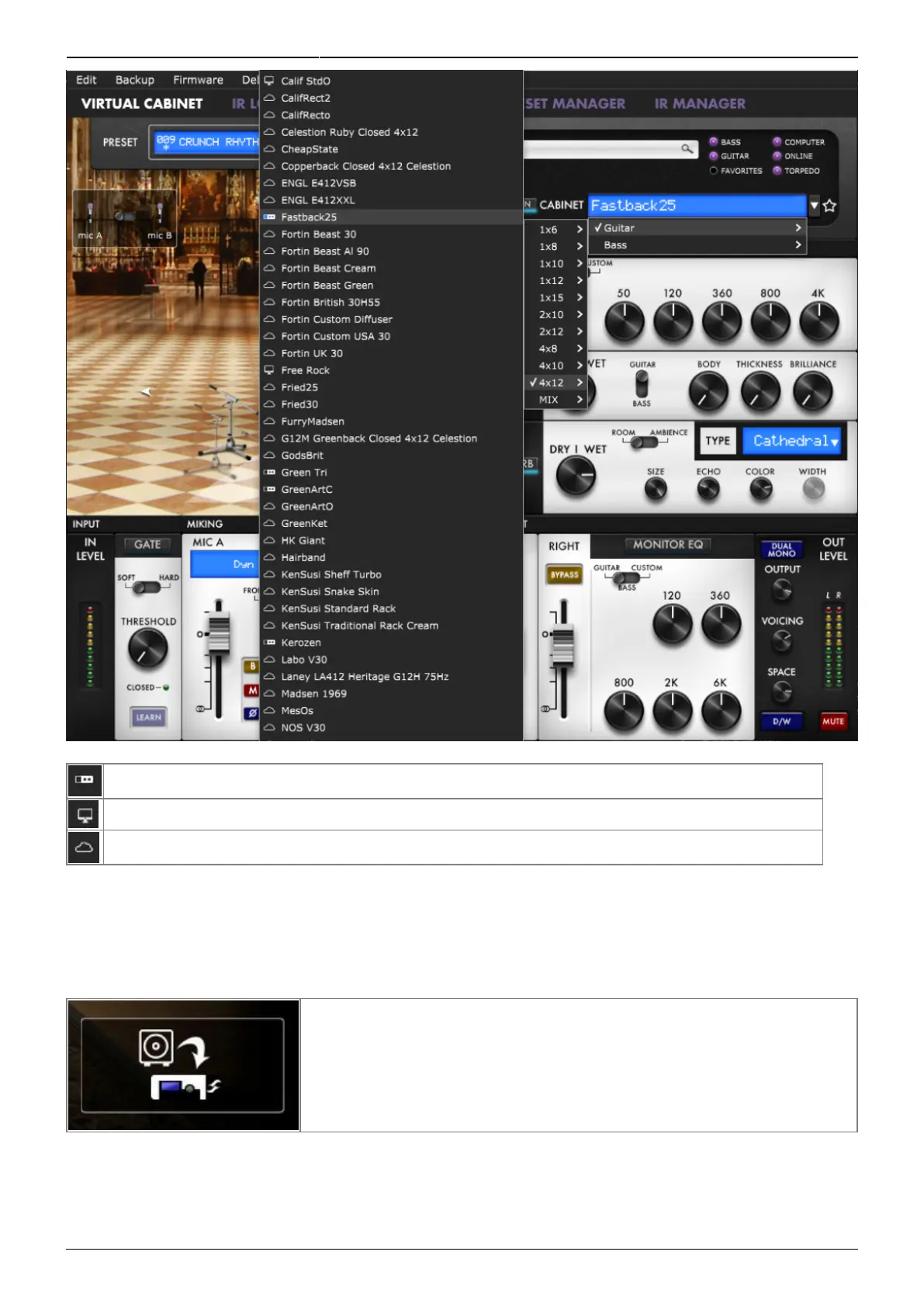
Task: Click the Torpedo icon beside Kerozen
Action: [x=269, y=643]
